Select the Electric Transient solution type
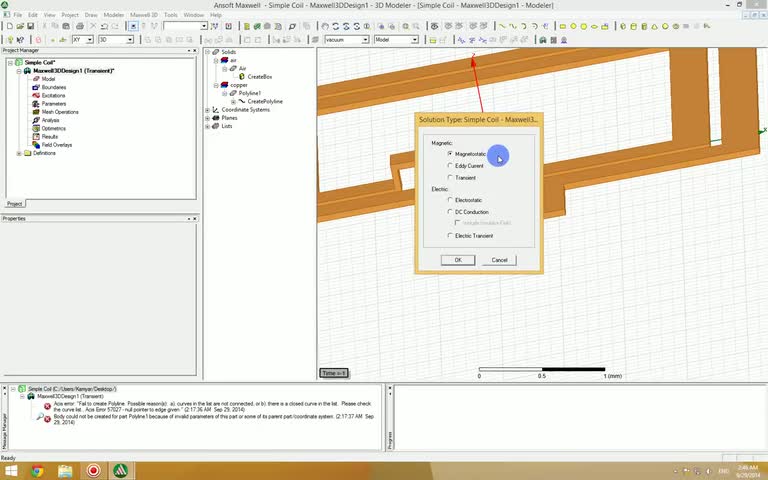Screen dimensions: 768x480 point(451,235)
